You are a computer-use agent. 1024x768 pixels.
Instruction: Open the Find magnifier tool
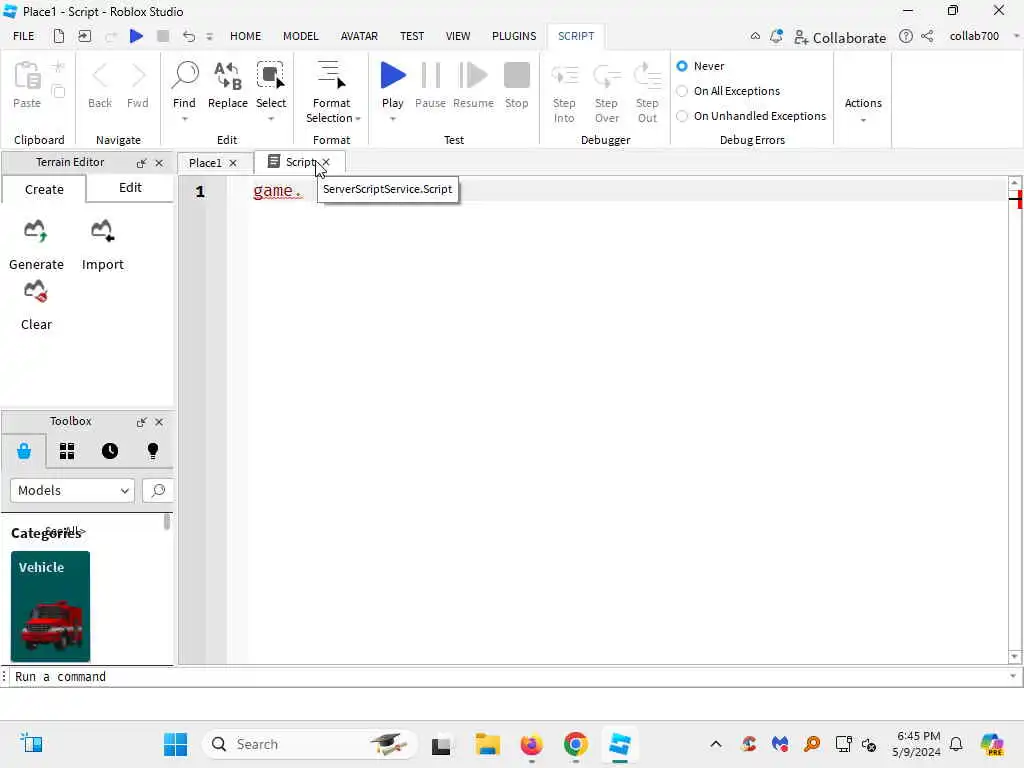185,76
